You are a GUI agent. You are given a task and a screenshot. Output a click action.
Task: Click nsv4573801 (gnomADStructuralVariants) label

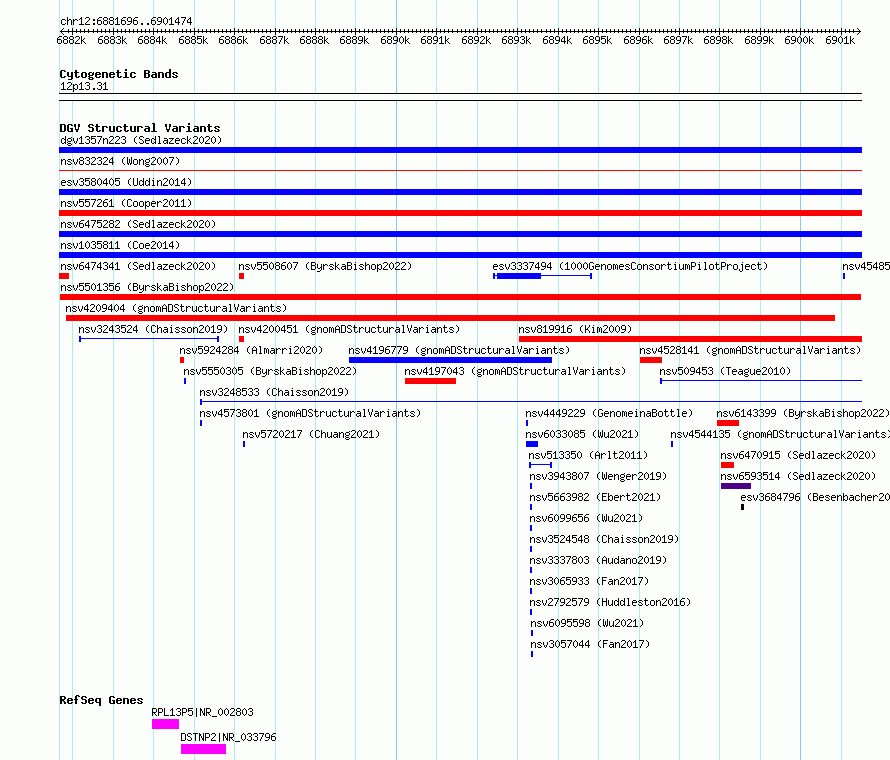coord(310,413)
